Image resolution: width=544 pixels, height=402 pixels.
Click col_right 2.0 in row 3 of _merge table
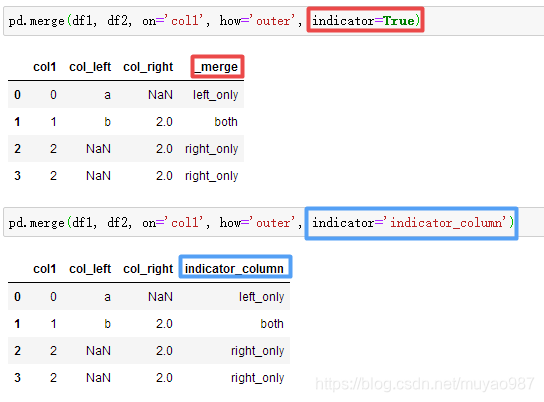(164, 176)
